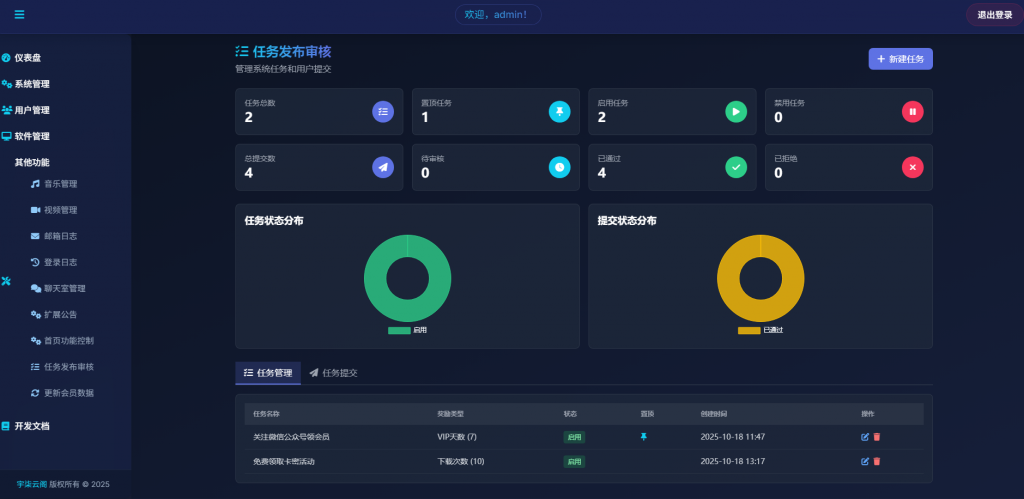The height and width of the screenshot is (499, 1024).
Task: Click the pin icon in first task row
Action: click(643, 437)
